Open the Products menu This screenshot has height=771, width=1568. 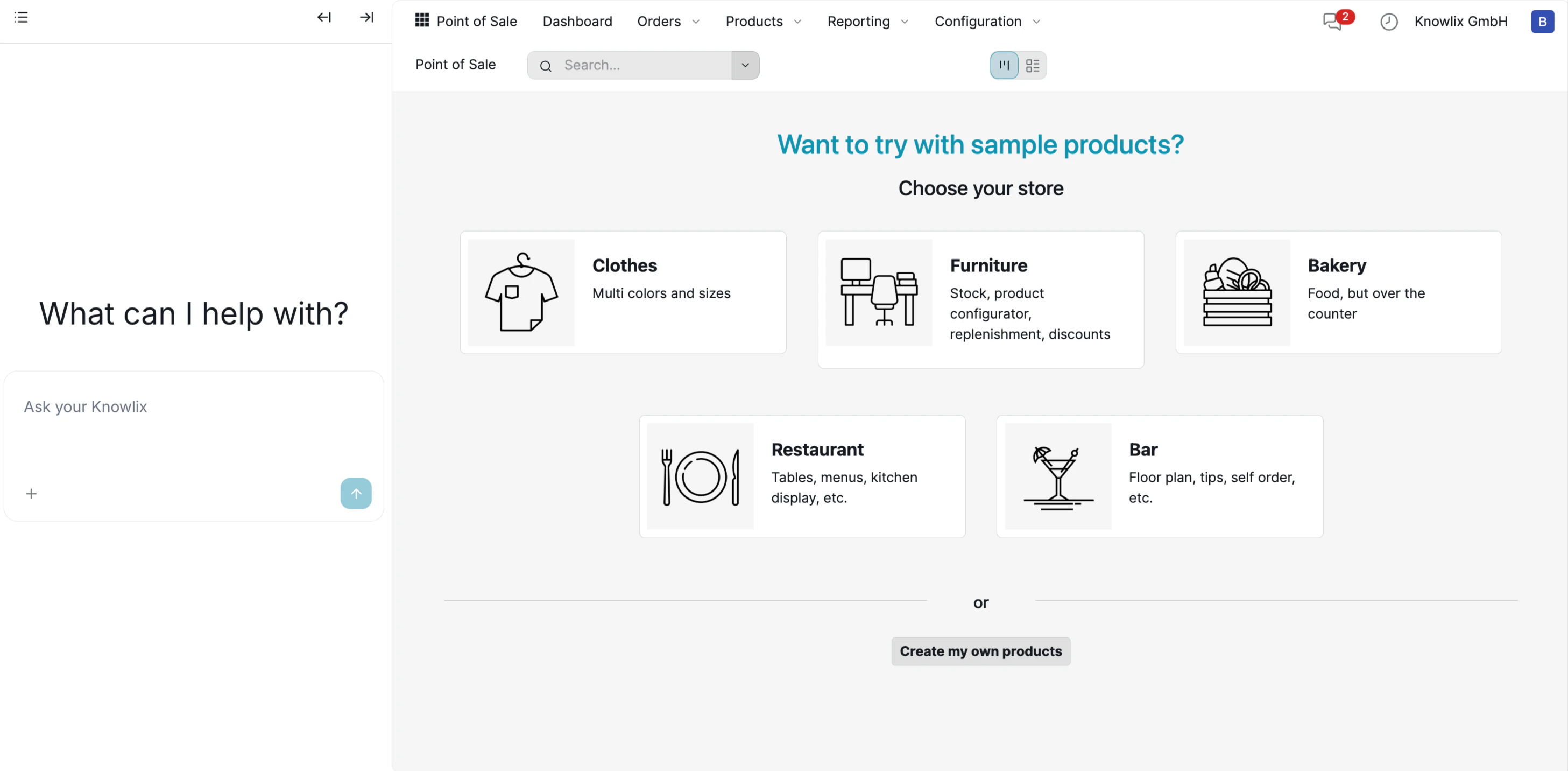click(762, 22)
